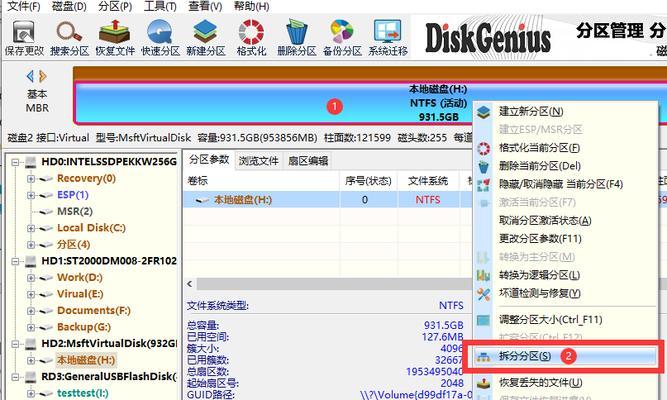Open the 磁盘(D) menu
Screen dimensions: 667x400
click(69, 6)
